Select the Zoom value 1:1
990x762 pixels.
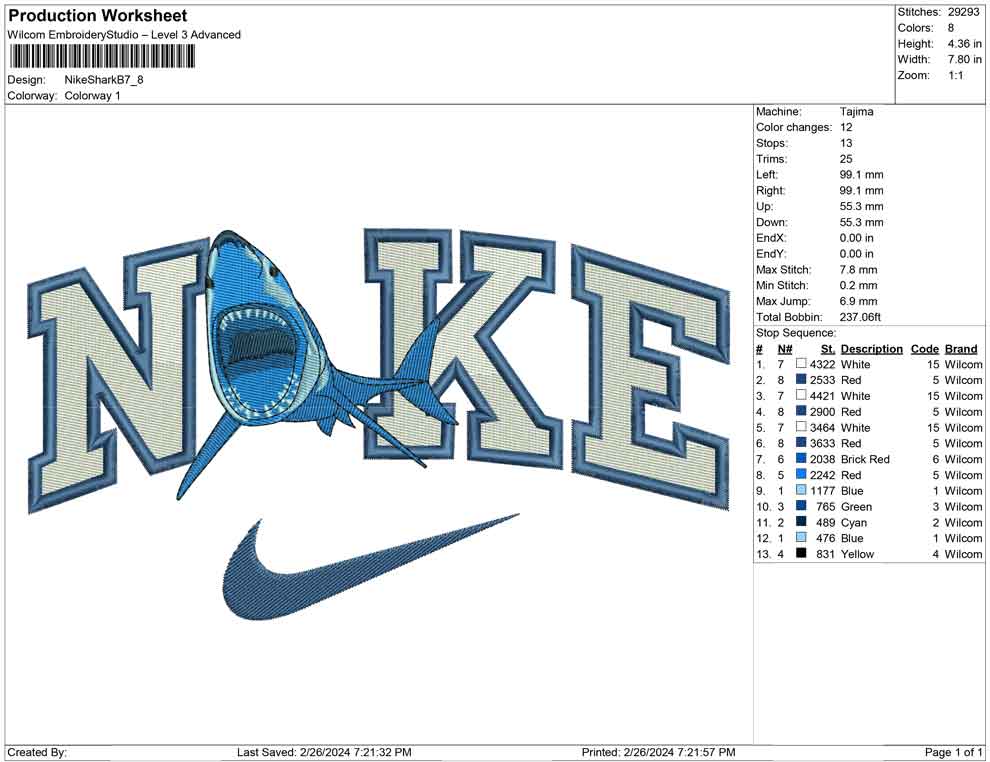955,75
